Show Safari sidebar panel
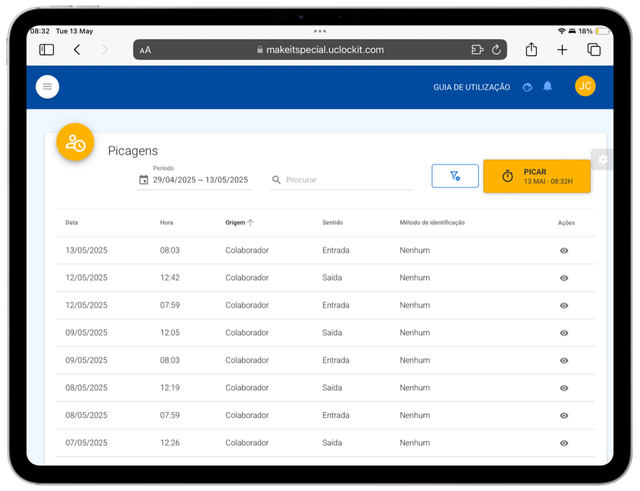This screenshot has width=640, height=491. [x=47, y=50]
